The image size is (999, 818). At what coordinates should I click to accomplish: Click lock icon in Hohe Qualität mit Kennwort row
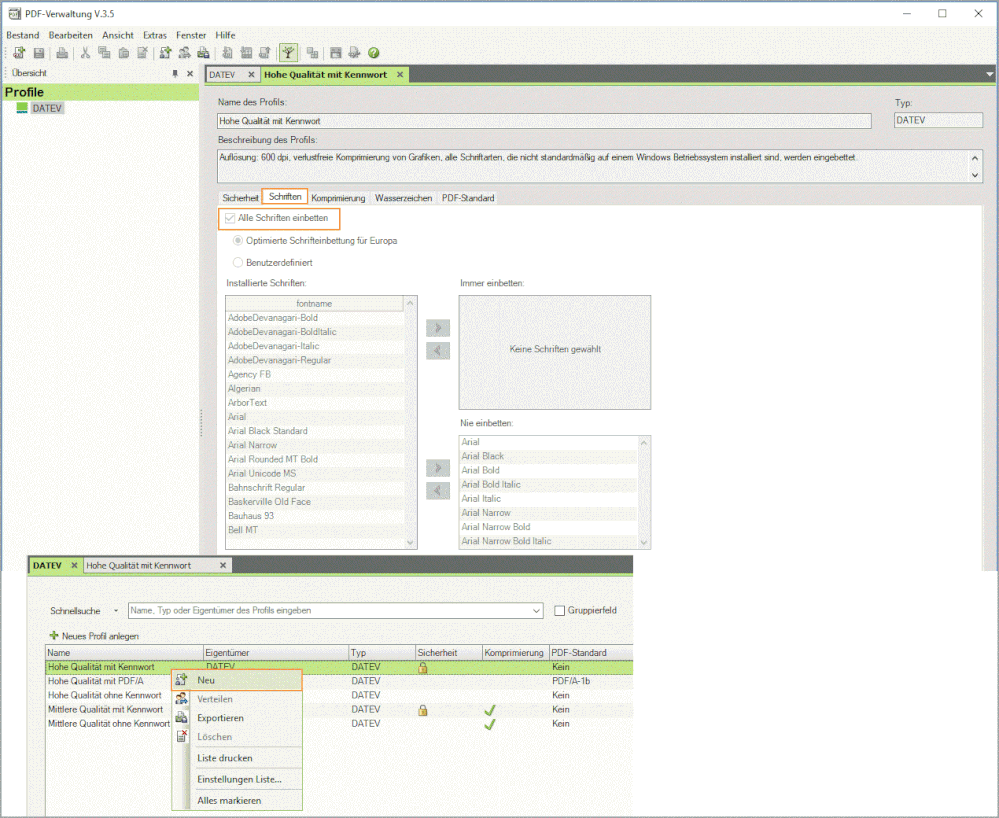[422, 668]
